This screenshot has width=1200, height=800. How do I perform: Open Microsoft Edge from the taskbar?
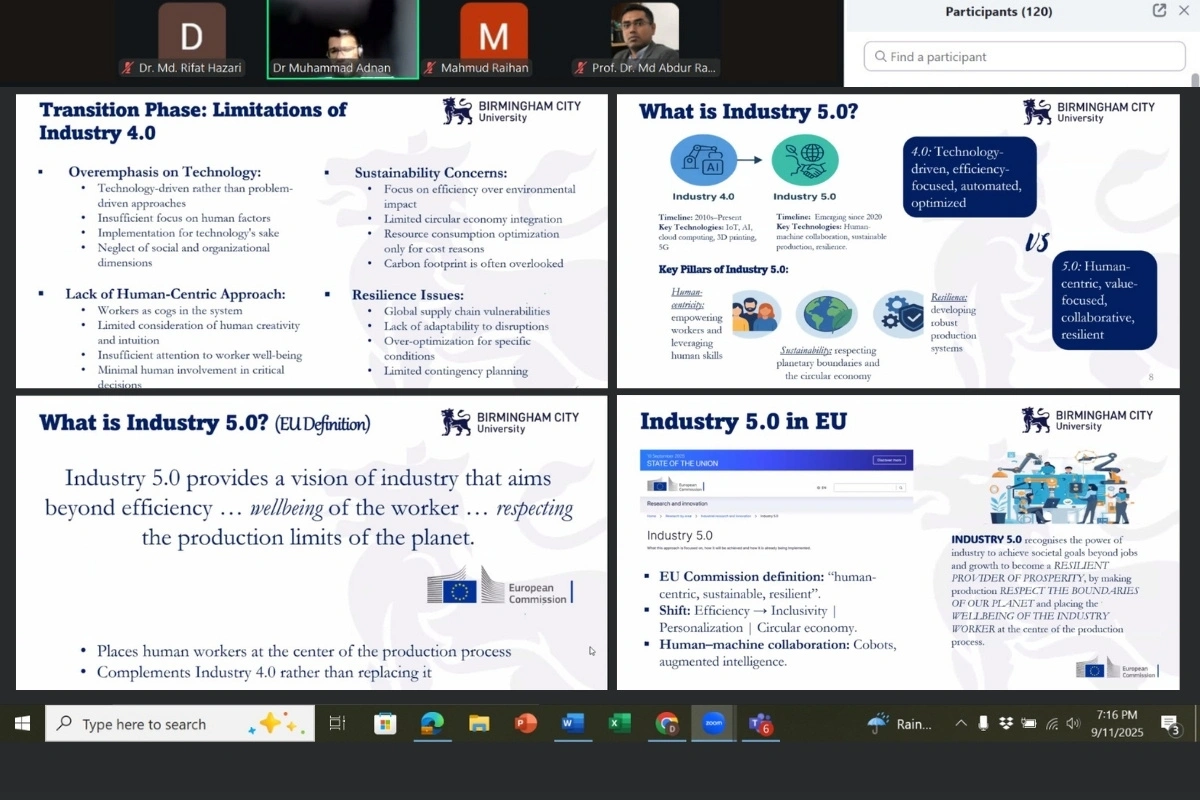pyautogui.click(x=432, y=723)
